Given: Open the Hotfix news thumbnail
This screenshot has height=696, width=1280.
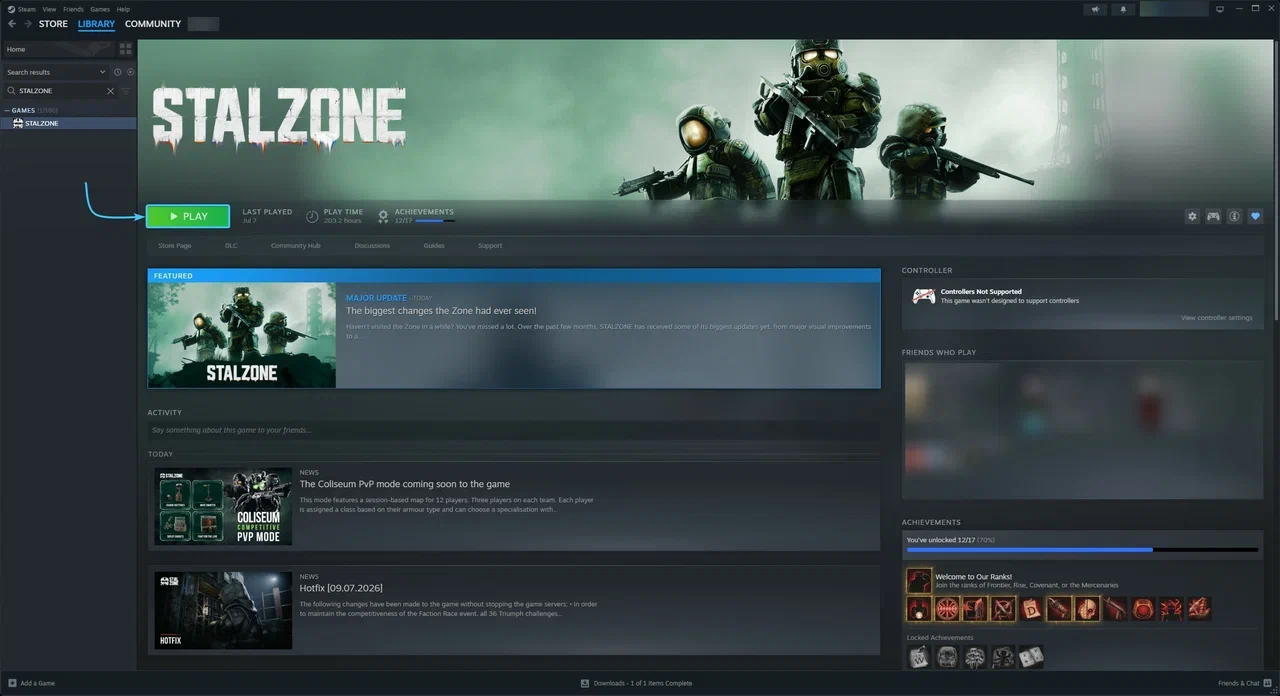Looking at the screenshot, I should point(223,610).
